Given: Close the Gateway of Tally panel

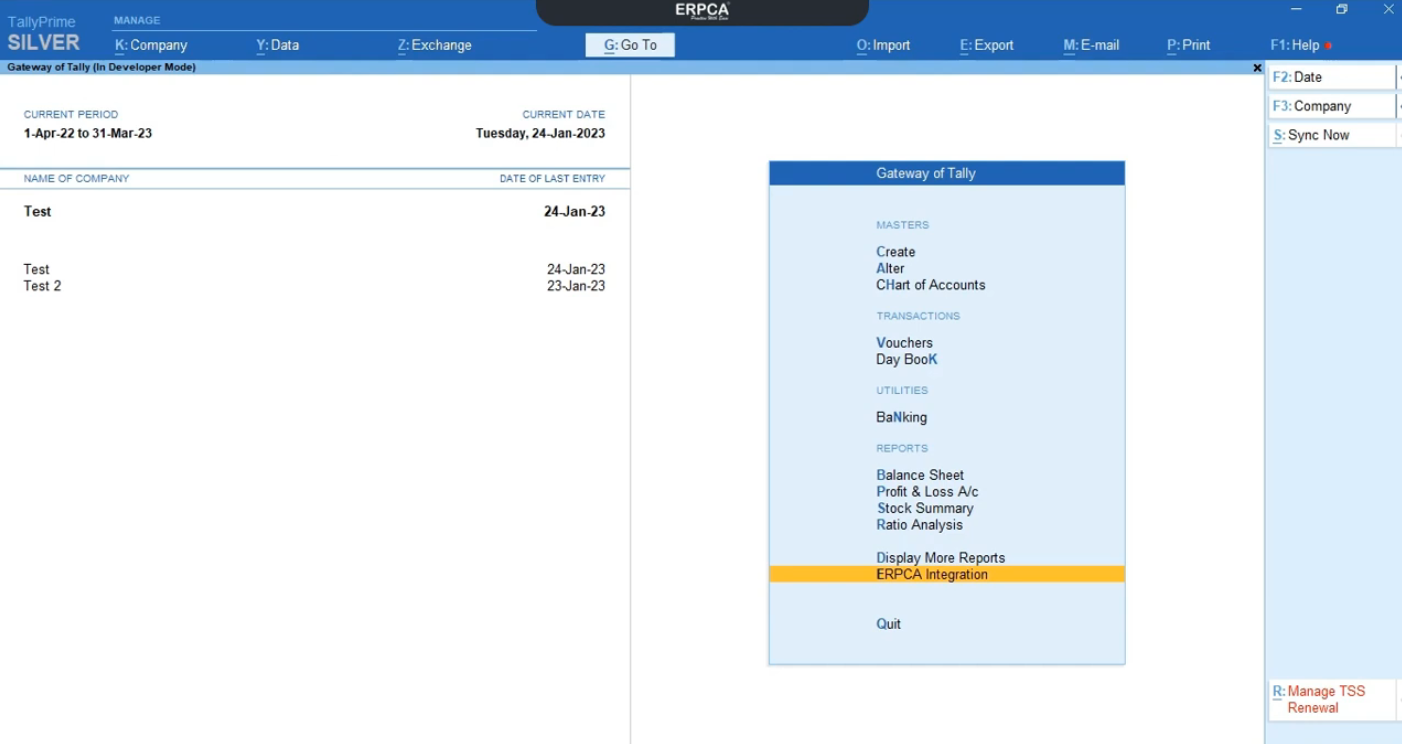Looking at the screenshot, I should pyautogui.click(x=1257, y=68).
